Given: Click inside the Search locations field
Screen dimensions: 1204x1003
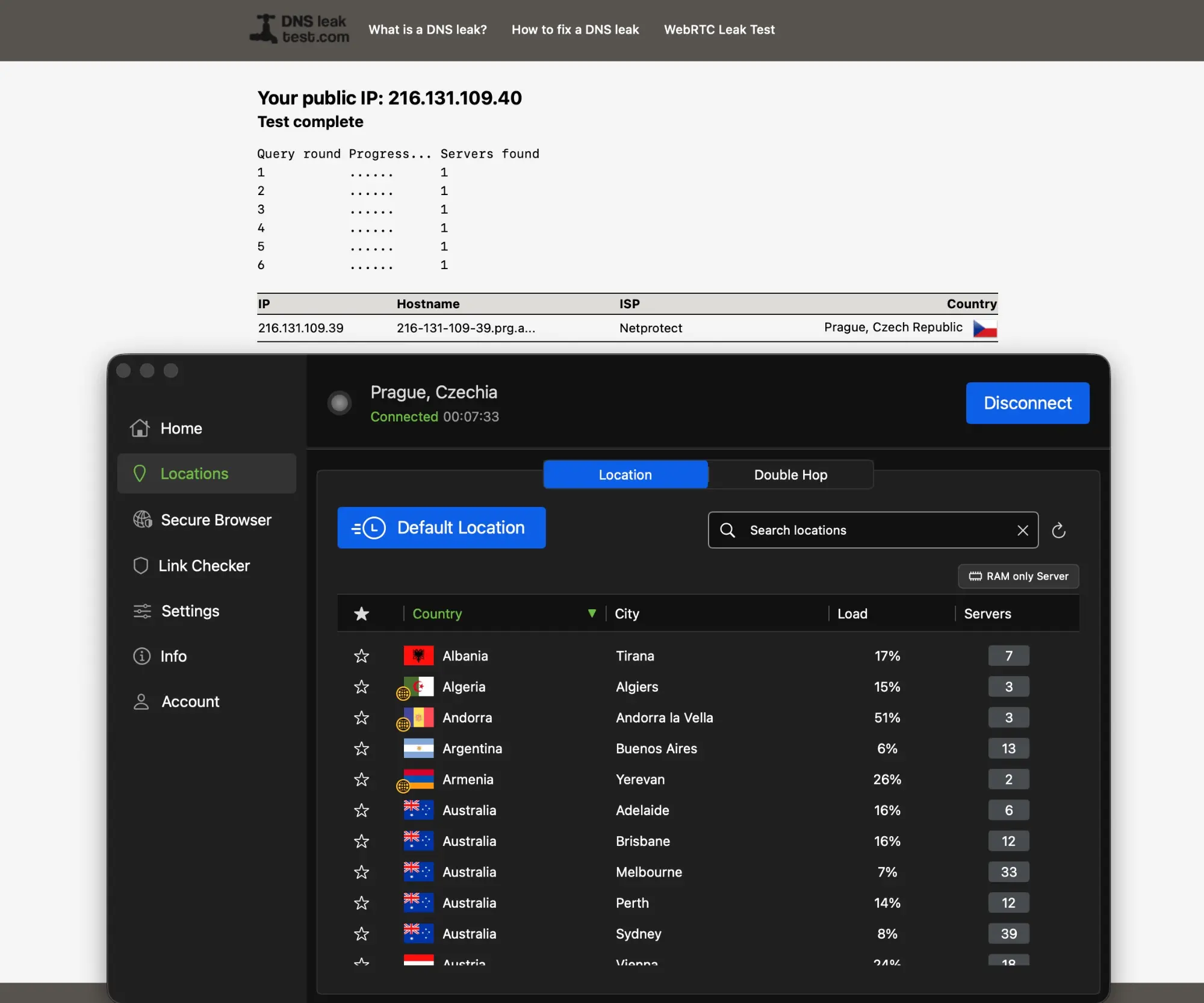Looking at the screenshot, I should tap(843, 530).
